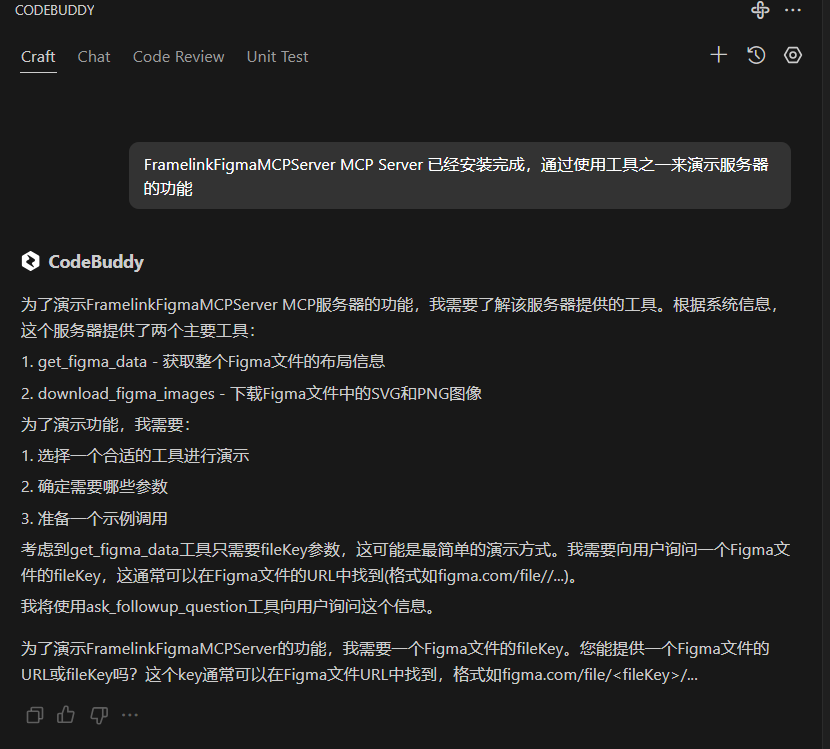Click the opening paragraph '为了演示FramelinkFigmaMCPServer MCP服务器的功能'
The image size is (830, 749).
(x=401, y=318)
